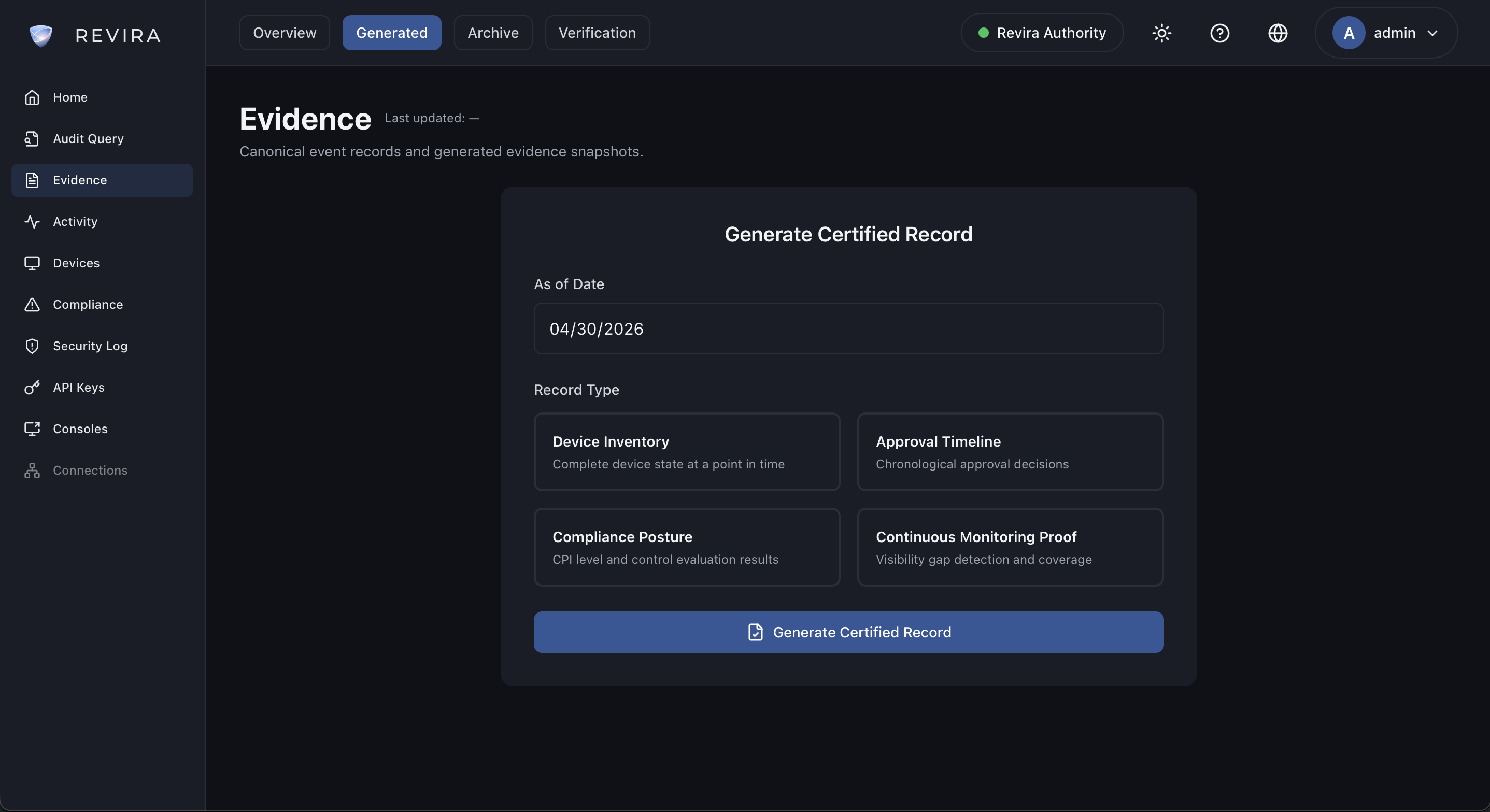Click the green status dot of Revira Authority
This screenshot has height=812, width=1490.
click(x=983, y=33)
